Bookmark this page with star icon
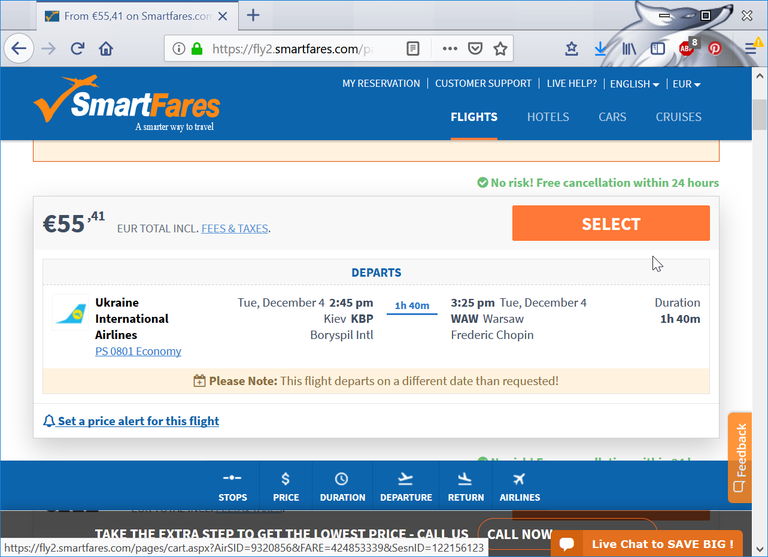768x557 pixels. pyautogui.click(x=500, y=48)
